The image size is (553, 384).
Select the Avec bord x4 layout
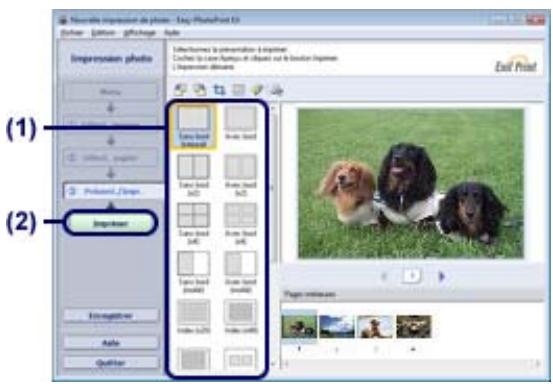click(241, 224)
